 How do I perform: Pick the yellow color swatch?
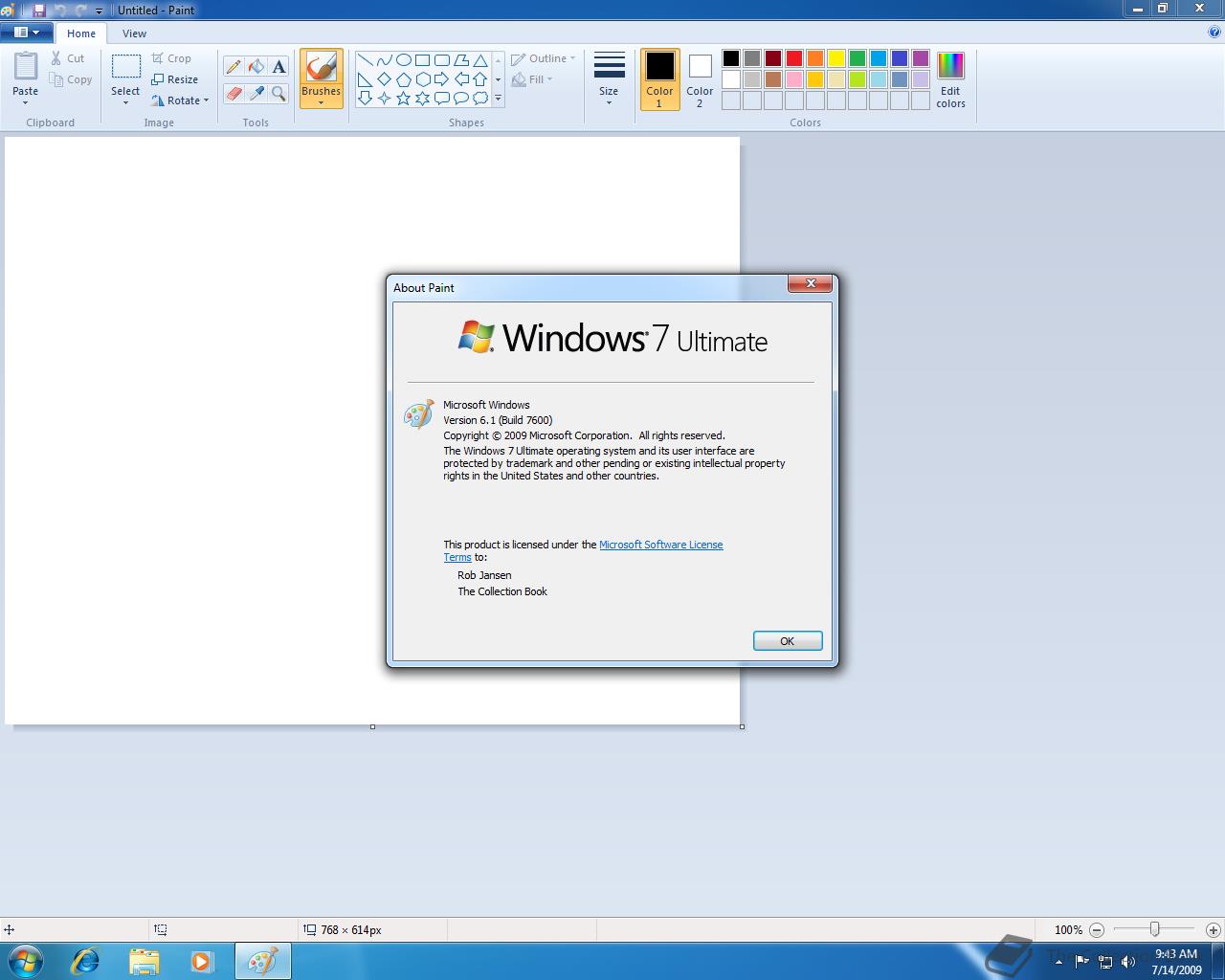tap(835, 58)
